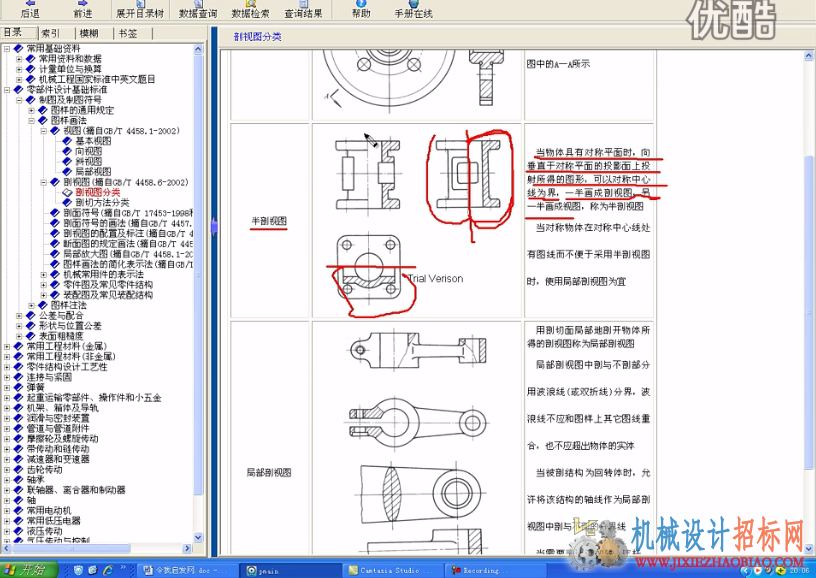This screenshot has width=816, height=578.
Task: Open the Windows 开始 Start button
Action: 27,570
